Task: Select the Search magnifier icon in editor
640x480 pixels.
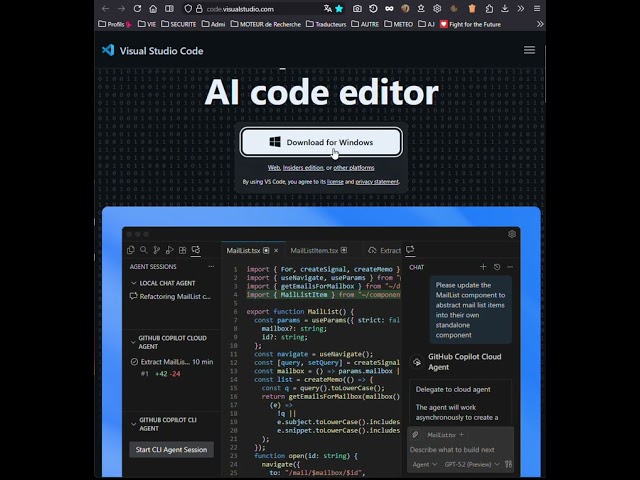Action: click(144, 250)
